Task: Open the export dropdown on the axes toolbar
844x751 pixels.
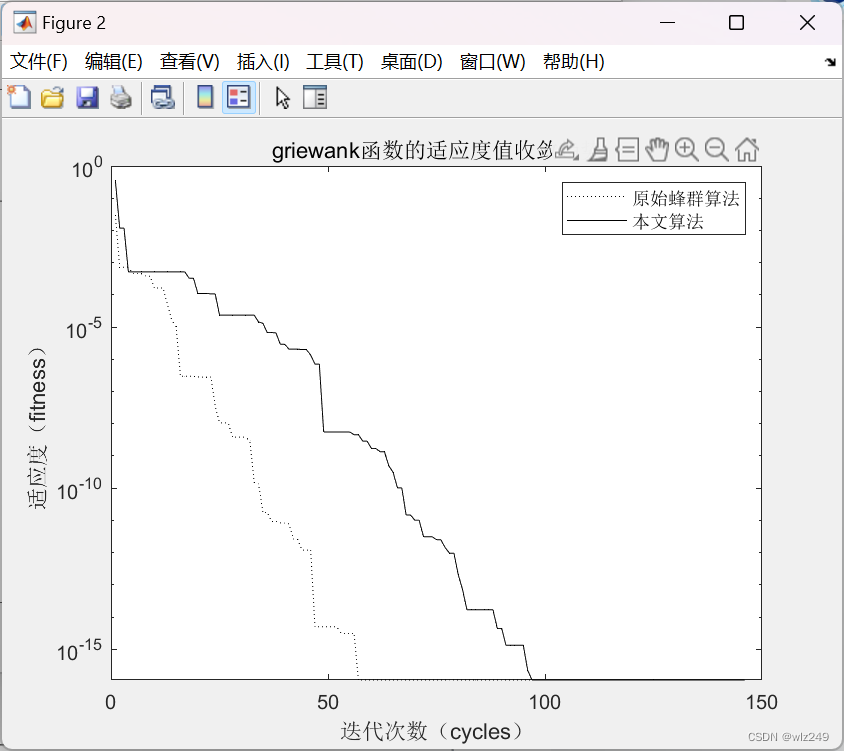Action: coord(565,150)
